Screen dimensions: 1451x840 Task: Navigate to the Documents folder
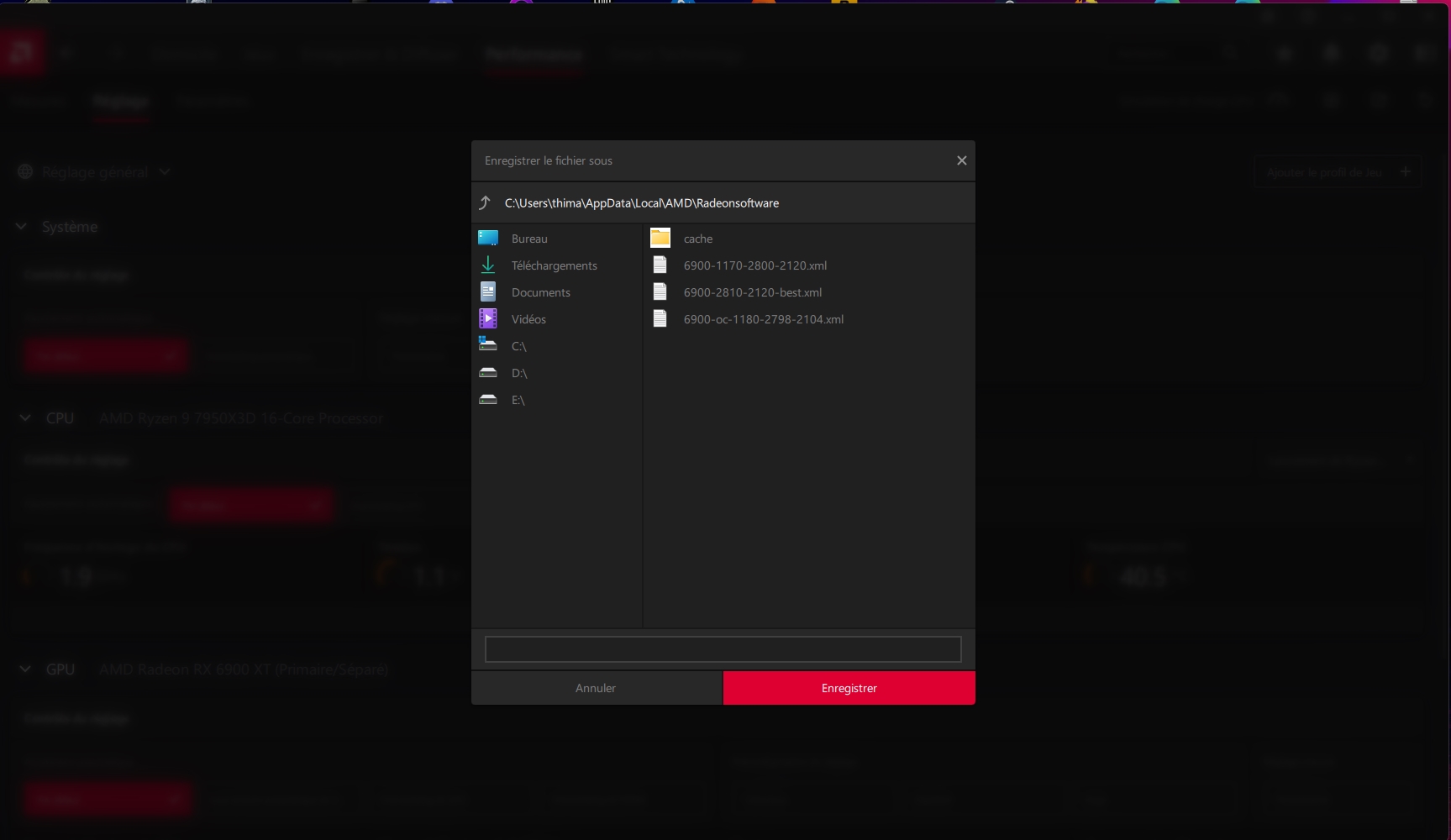click(x=539, y=292)
